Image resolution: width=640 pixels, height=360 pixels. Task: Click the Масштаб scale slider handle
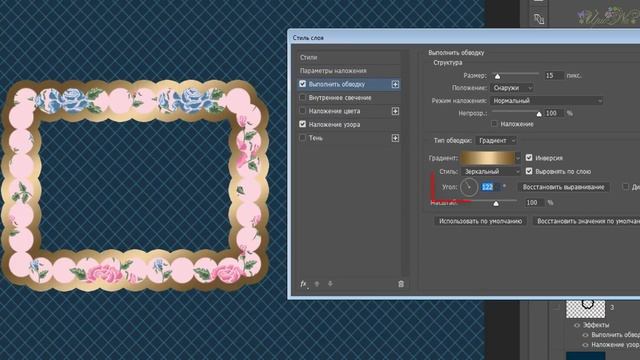(x=496, y=203)
